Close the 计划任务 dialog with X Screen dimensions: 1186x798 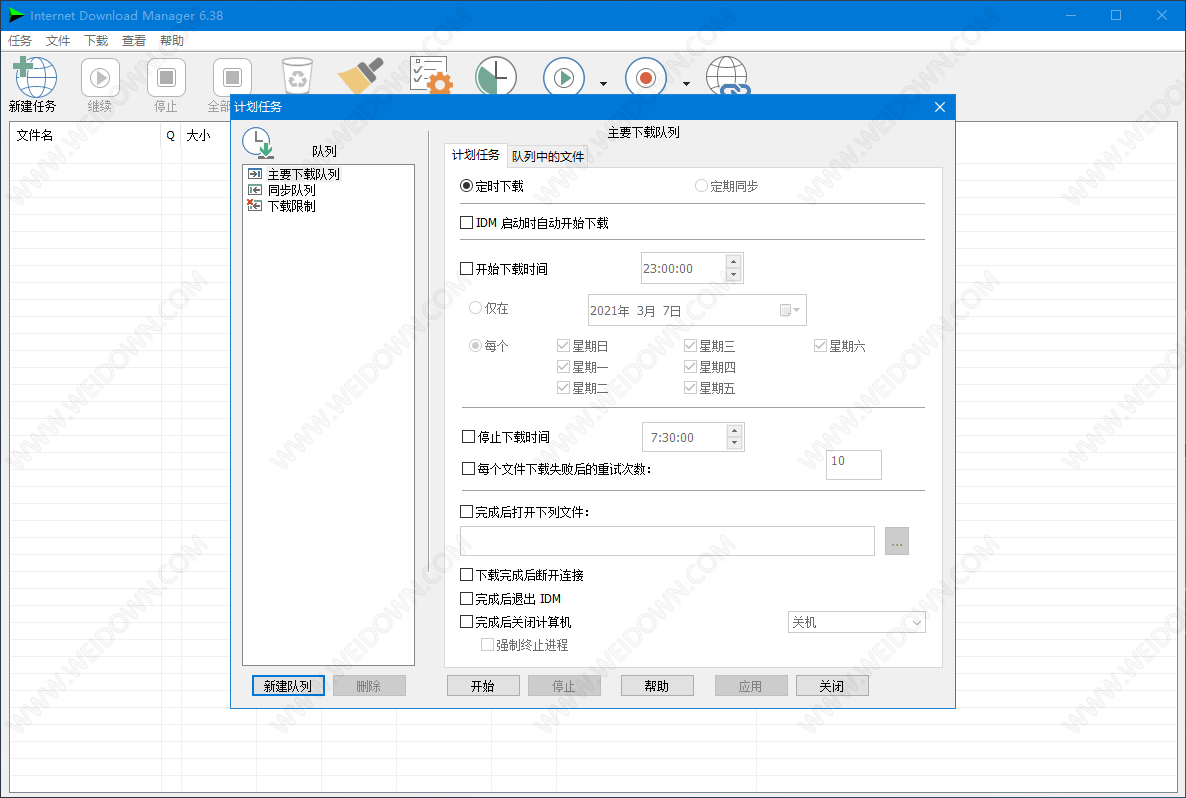pyautogui.click(x=939, y=107)
